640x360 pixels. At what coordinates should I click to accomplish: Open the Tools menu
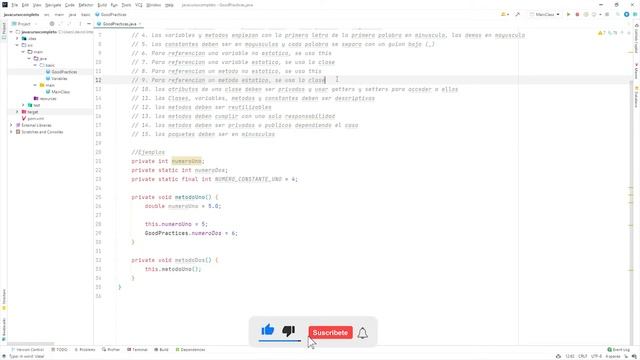[x=127, y=5]
